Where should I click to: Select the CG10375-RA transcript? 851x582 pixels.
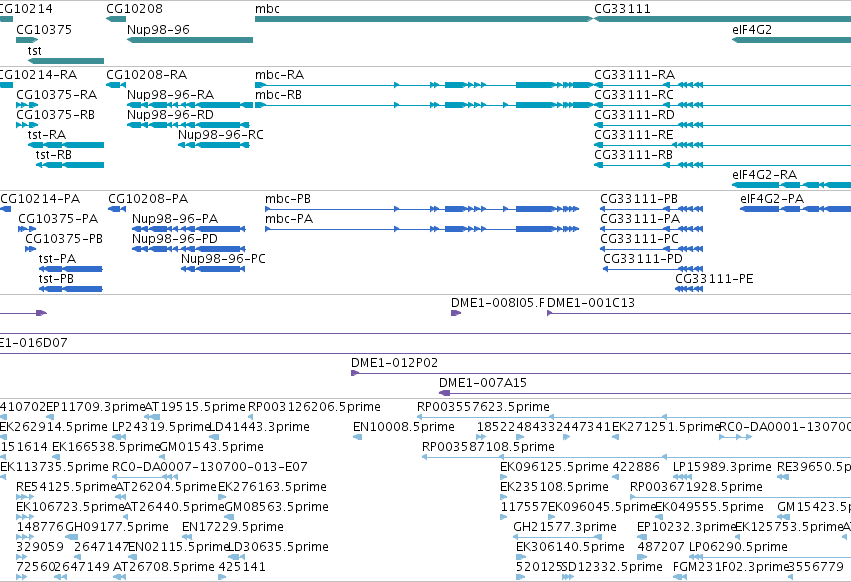(x=27, y=105)
